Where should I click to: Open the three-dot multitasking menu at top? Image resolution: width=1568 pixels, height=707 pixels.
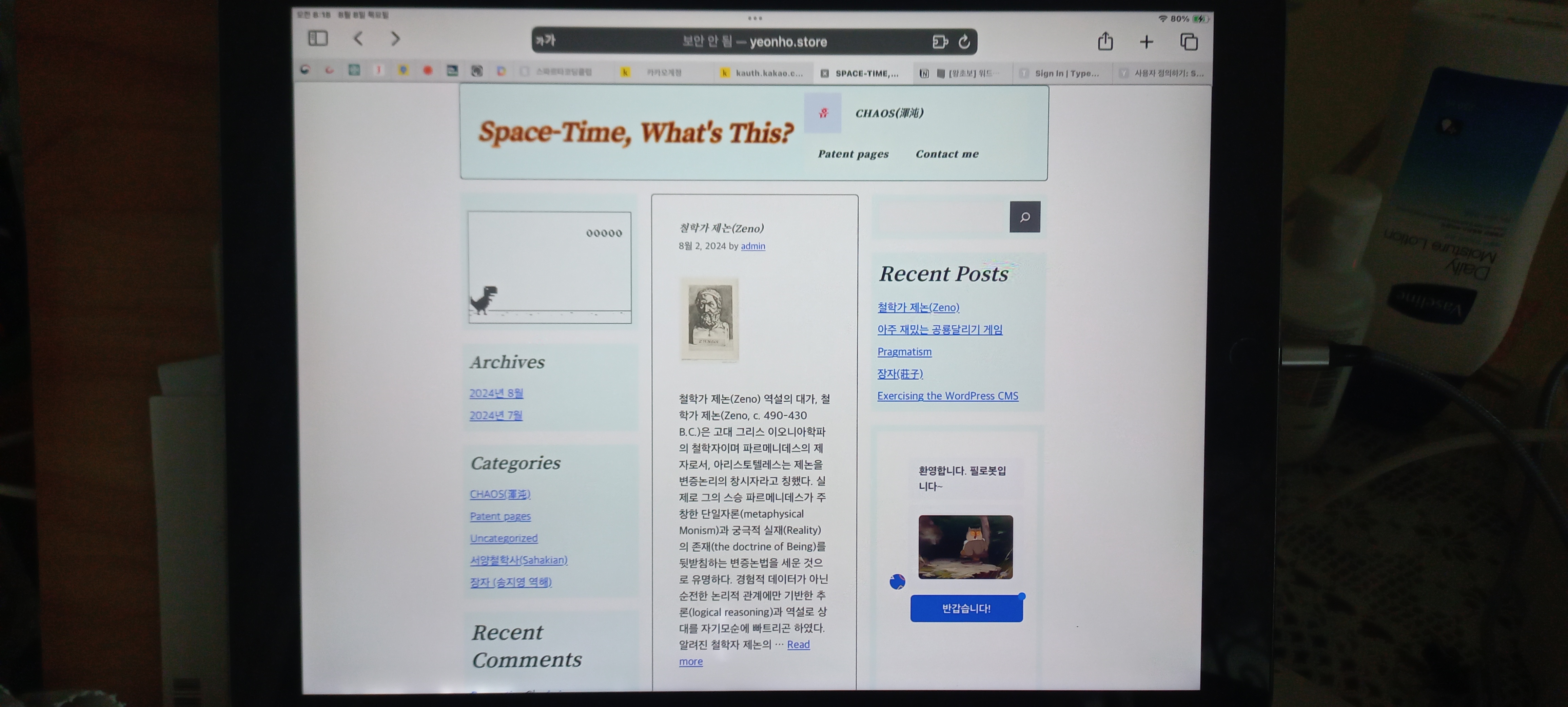pos(755,18)
